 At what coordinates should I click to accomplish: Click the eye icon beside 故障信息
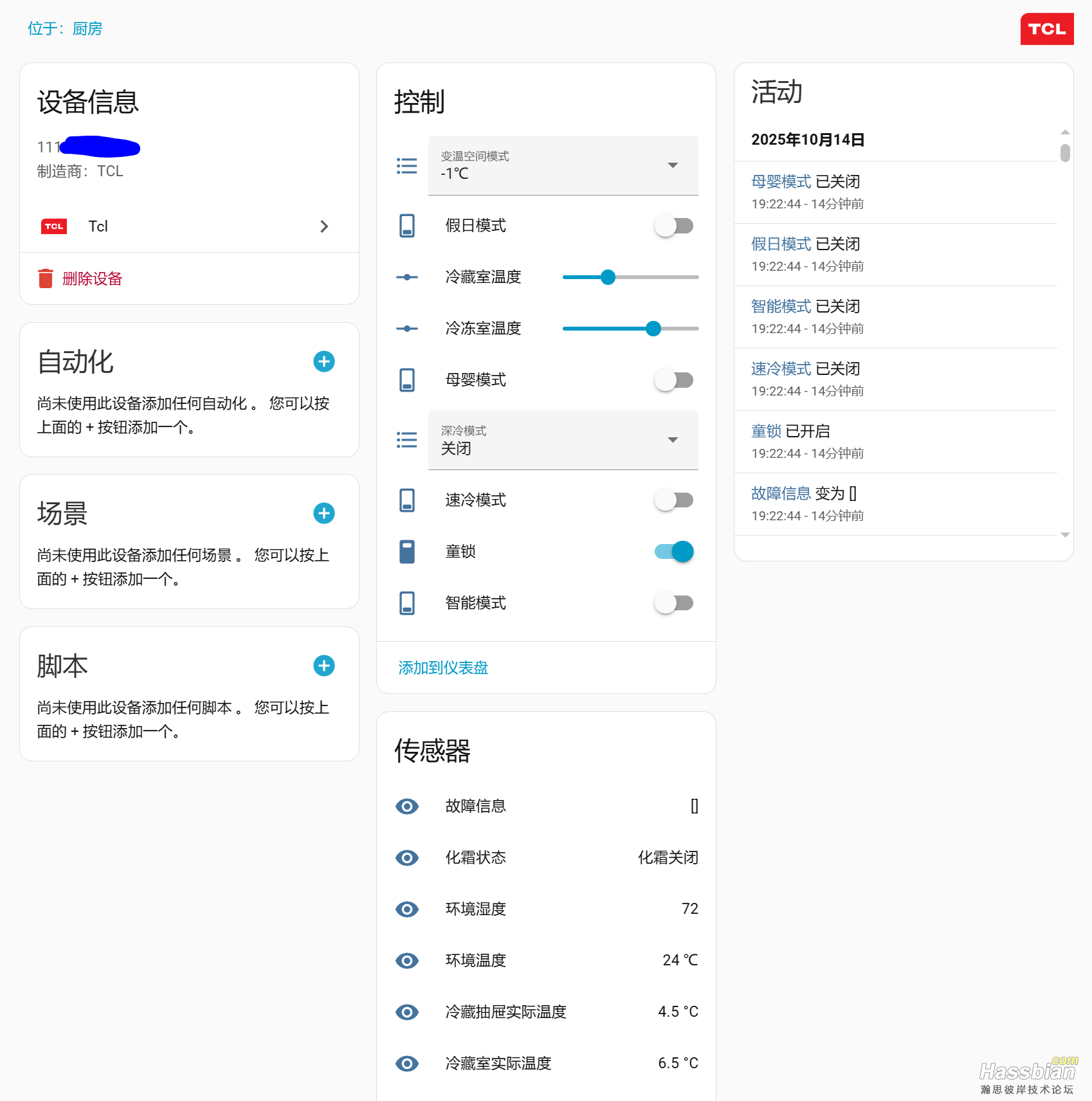point(406,806)
